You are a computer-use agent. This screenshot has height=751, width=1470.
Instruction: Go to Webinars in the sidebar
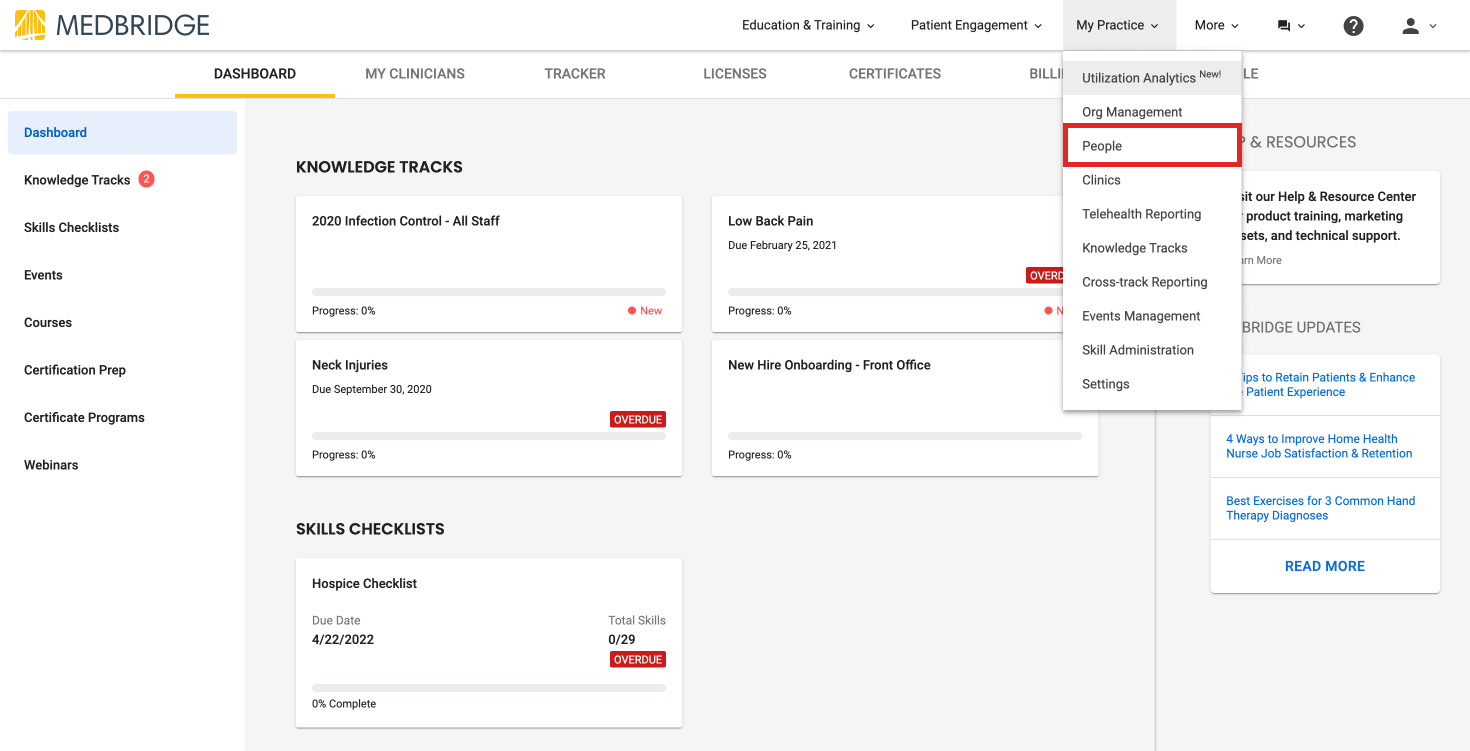[51, 465]
